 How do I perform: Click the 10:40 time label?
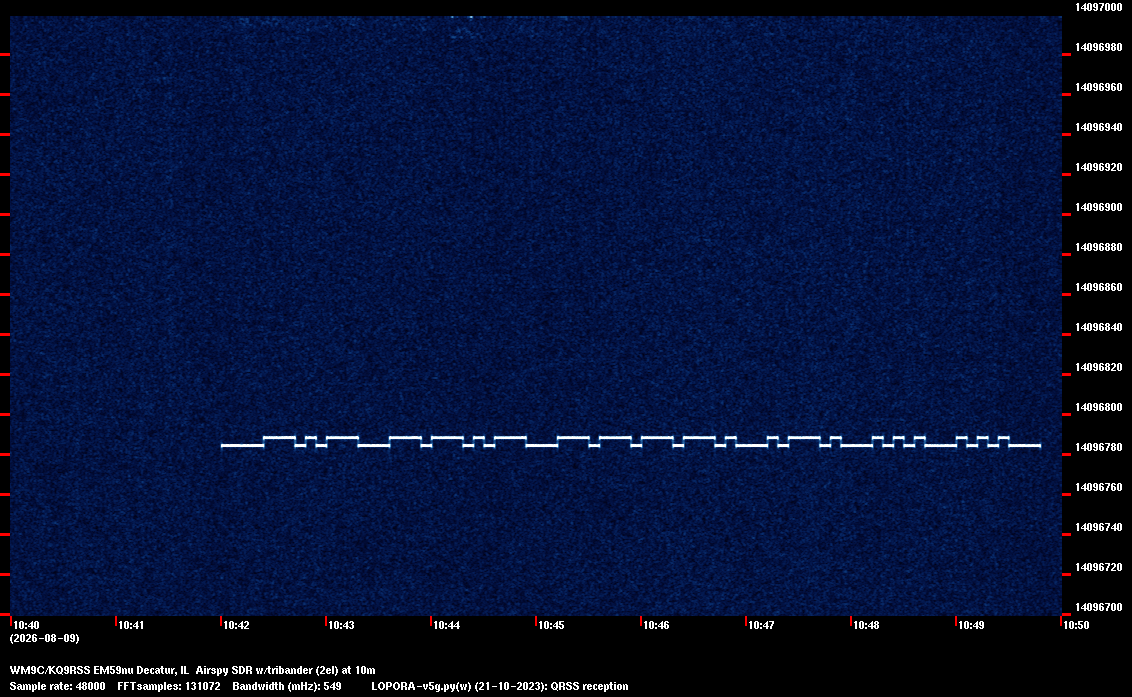26,625
